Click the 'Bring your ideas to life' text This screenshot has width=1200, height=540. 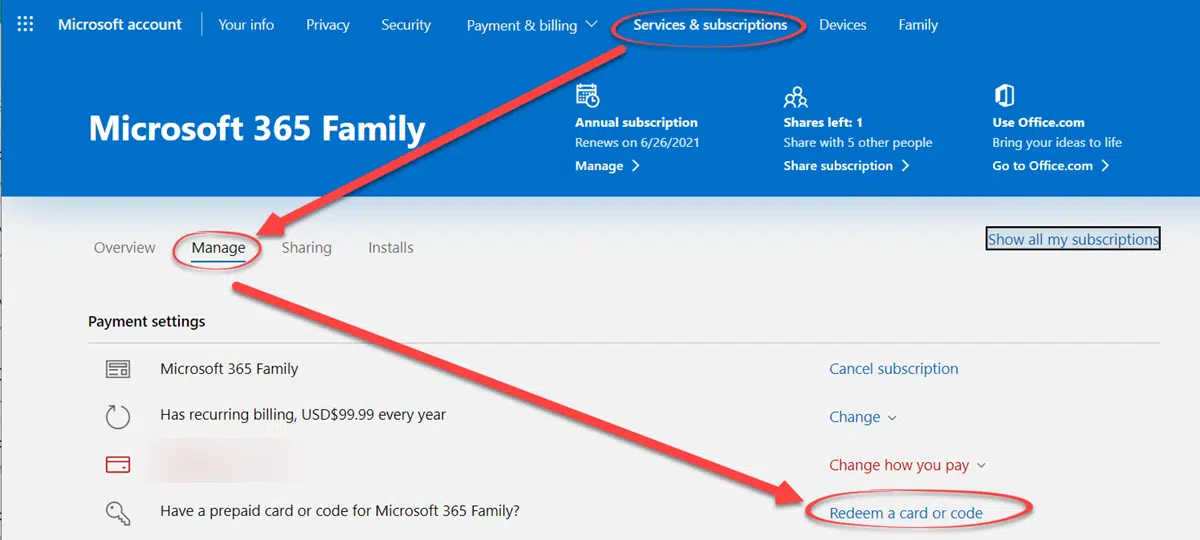[x=1057, y=143]
